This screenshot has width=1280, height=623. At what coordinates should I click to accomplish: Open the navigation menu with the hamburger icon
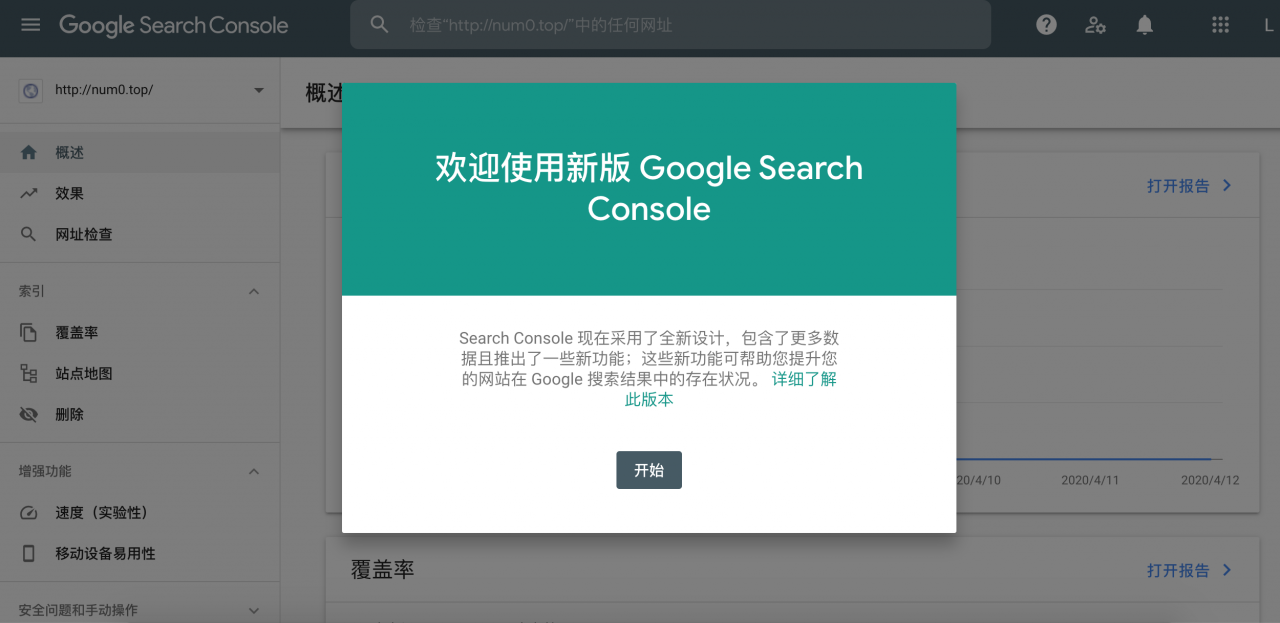(x=29, y=25)
